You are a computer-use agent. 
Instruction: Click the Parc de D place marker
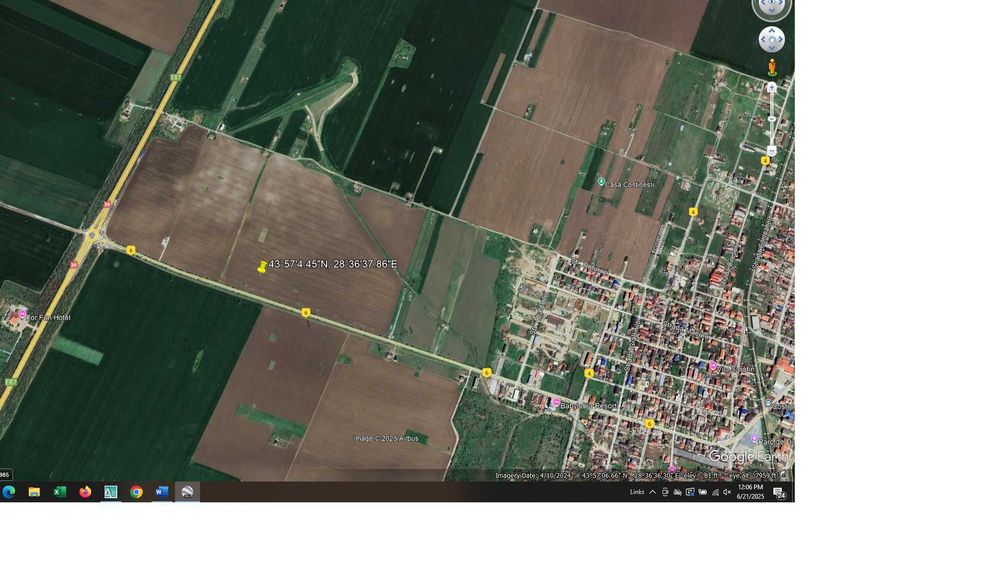tap(754, 438)
